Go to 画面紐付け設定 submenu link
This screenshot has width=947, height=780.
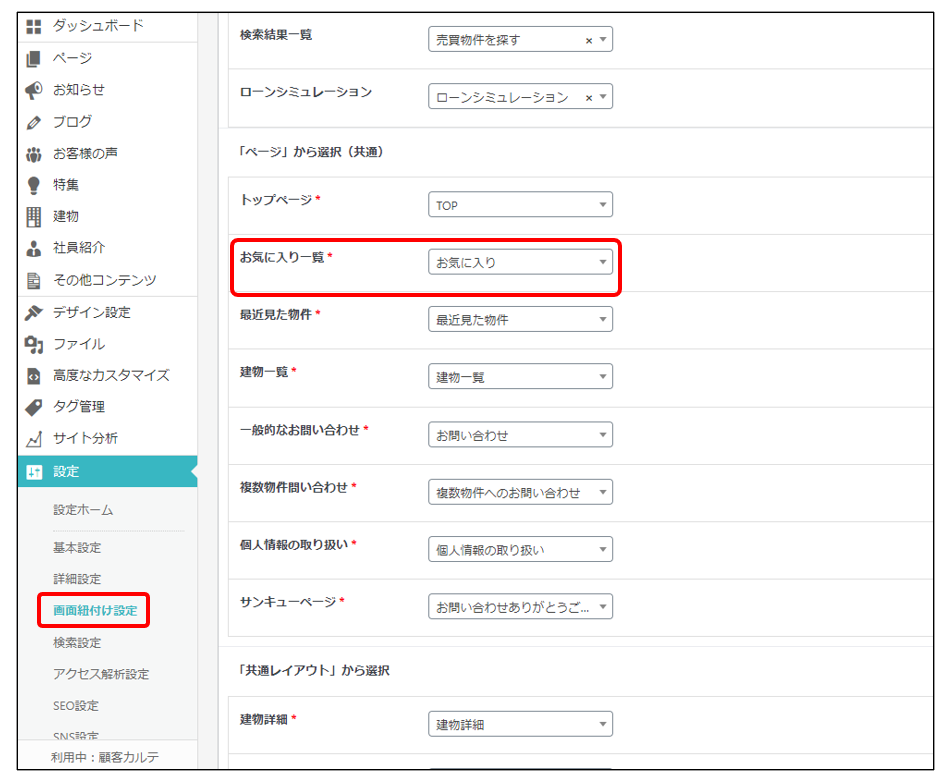pos(94,611)
